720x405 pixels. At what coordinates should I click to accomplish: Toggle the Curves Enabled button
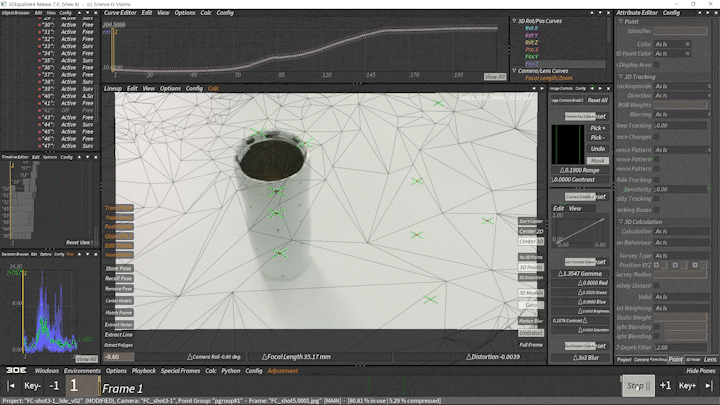pos(580,197)
